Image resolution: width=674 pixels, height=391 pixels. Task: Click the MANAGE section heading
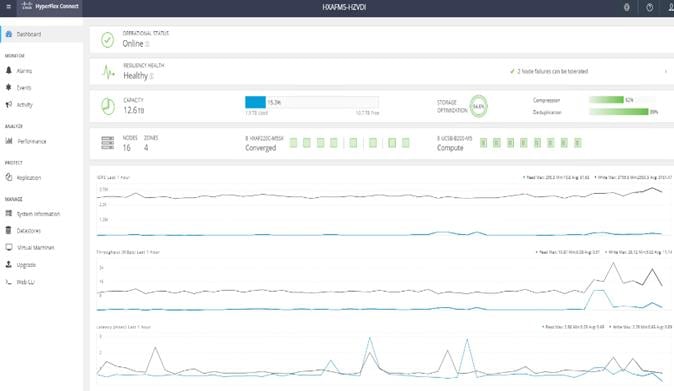(14, 199)
